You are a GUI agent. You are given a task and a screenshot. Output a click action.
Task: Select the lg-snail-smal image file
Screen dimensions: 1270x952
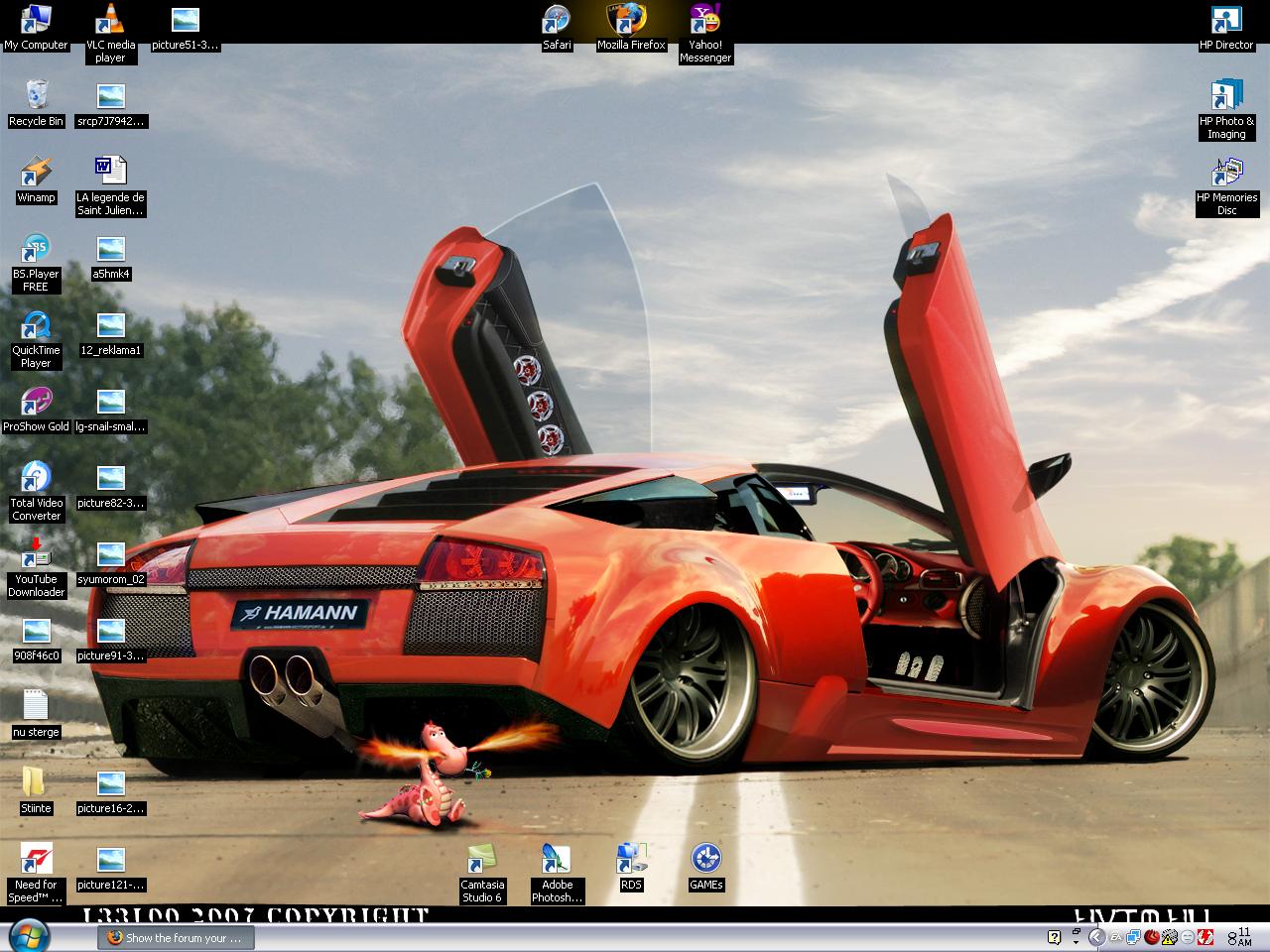(110, 410)
